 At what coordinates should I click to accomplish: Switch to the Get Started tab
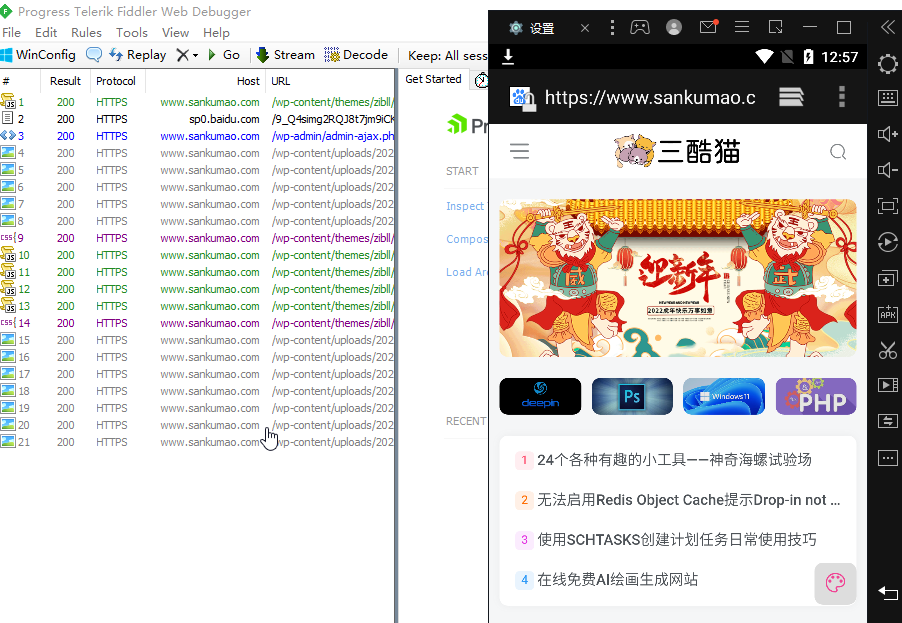(x=433, y=79)
